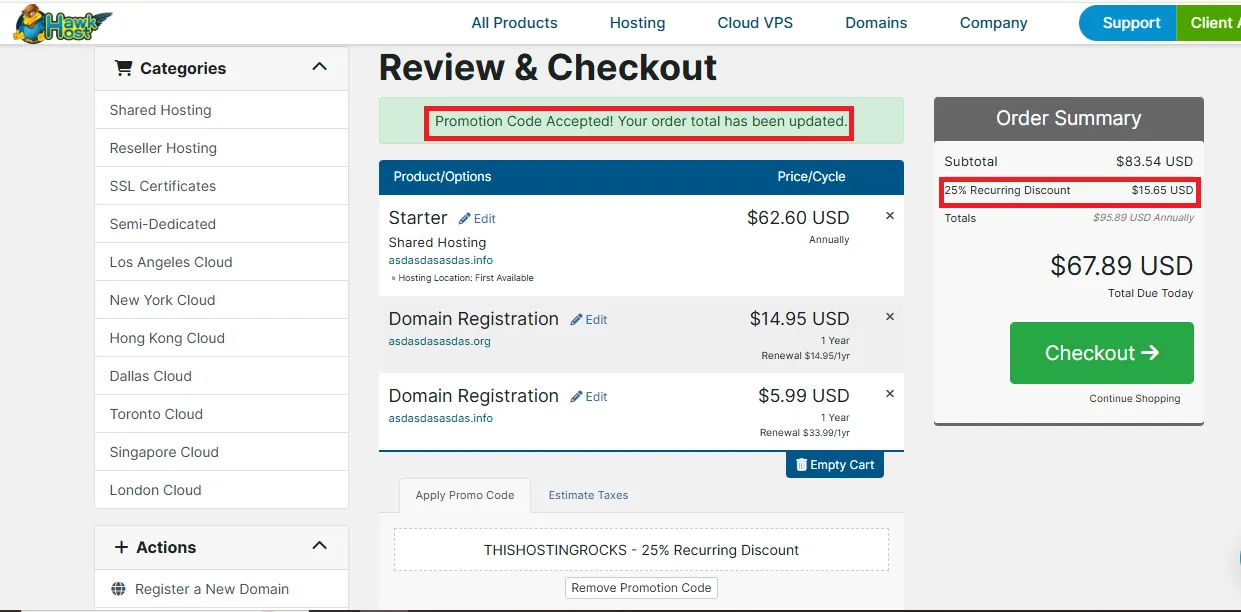Click the Review & Checkout heading
Screen dimensions: 1241x612
pyautogui.click(x=548, y=67)
